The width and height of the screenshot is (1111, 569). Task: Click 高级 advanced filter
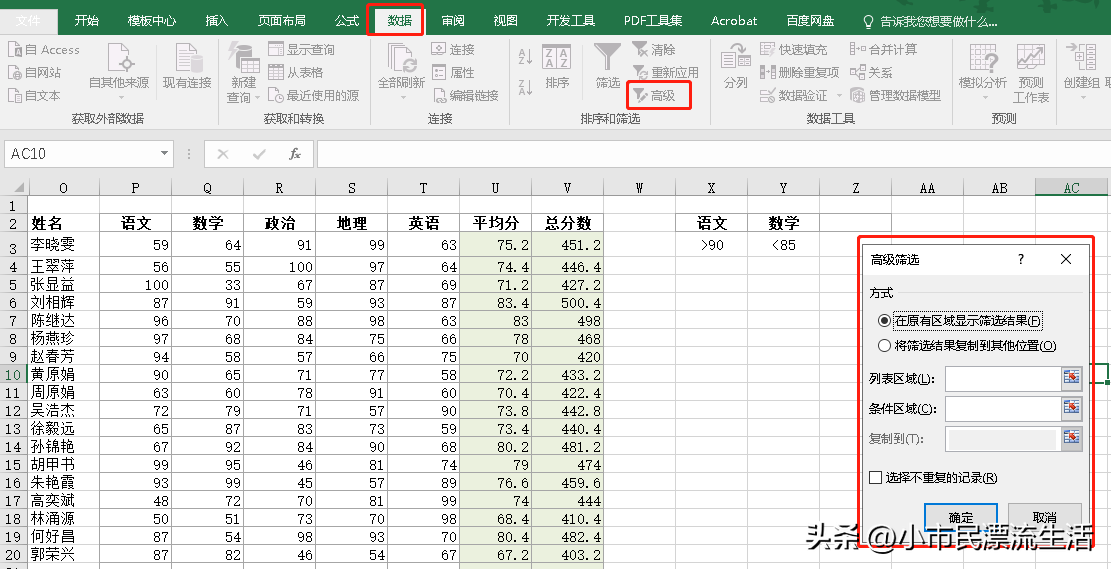[x=654, y=95]
